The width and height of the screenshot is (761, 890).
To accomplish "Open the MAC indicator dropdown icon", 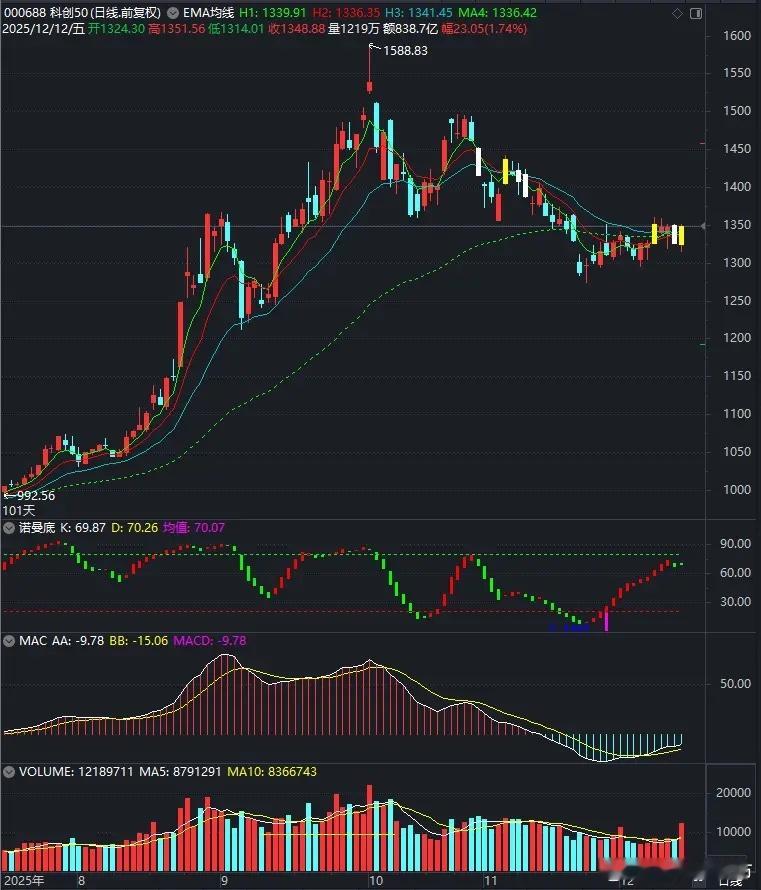I will (x=9, y=641).
